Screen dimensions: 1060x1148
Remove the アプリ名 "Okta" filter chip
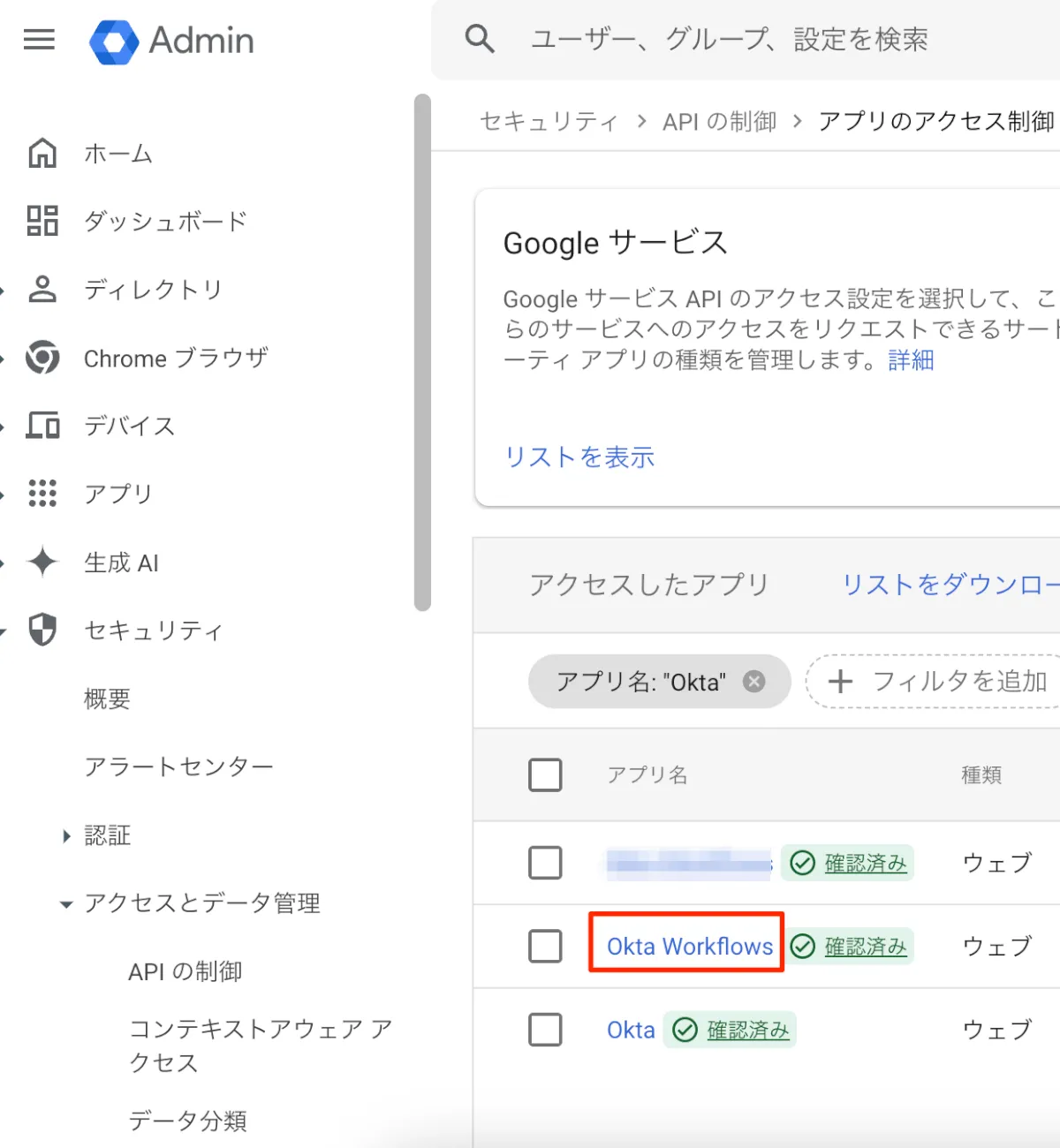[753, 681]
